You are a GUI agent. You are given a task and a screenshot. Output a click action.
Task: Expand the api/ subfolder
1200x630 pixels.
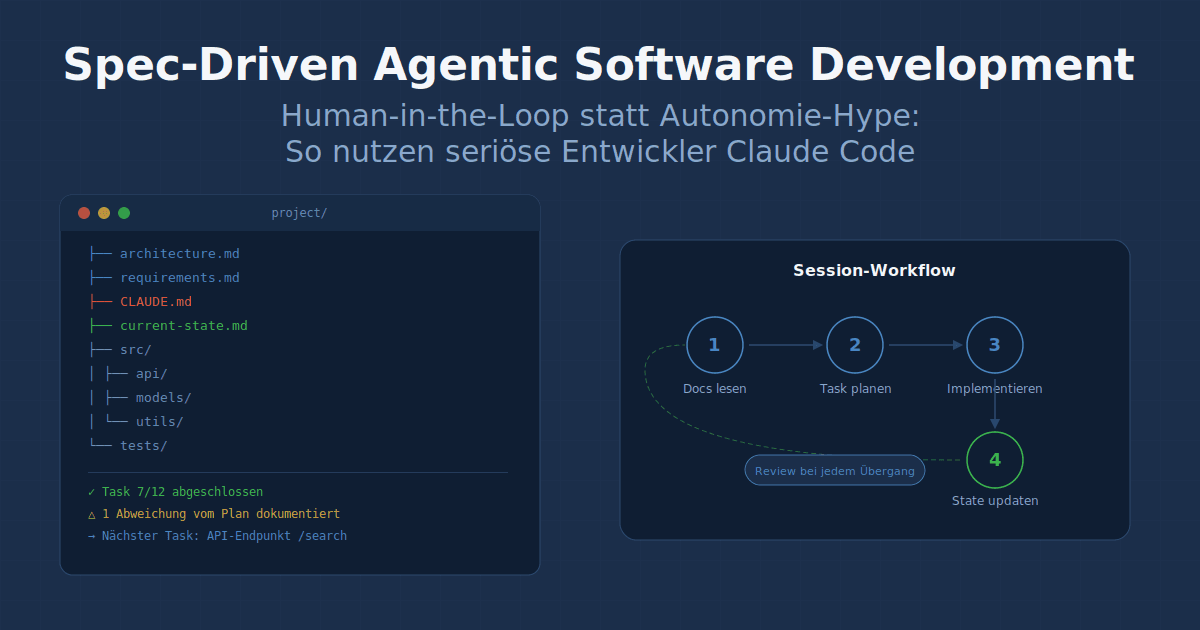click(152, 374)
